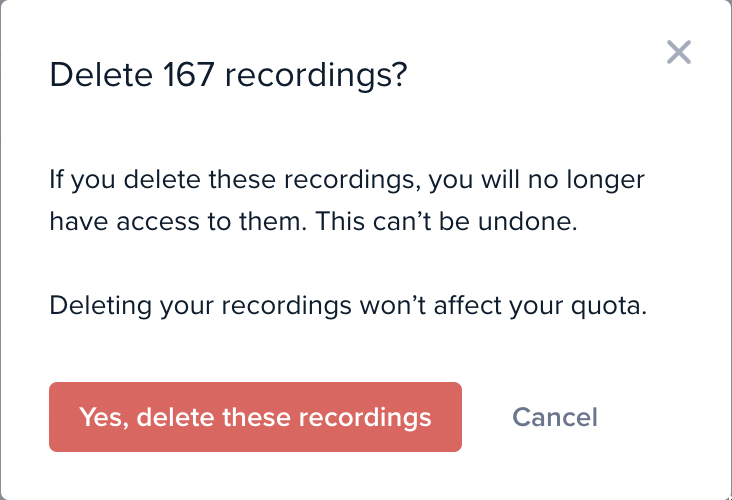Click the Deleting your recordings line
Screen dimensions: 732x500
[348, 306]
